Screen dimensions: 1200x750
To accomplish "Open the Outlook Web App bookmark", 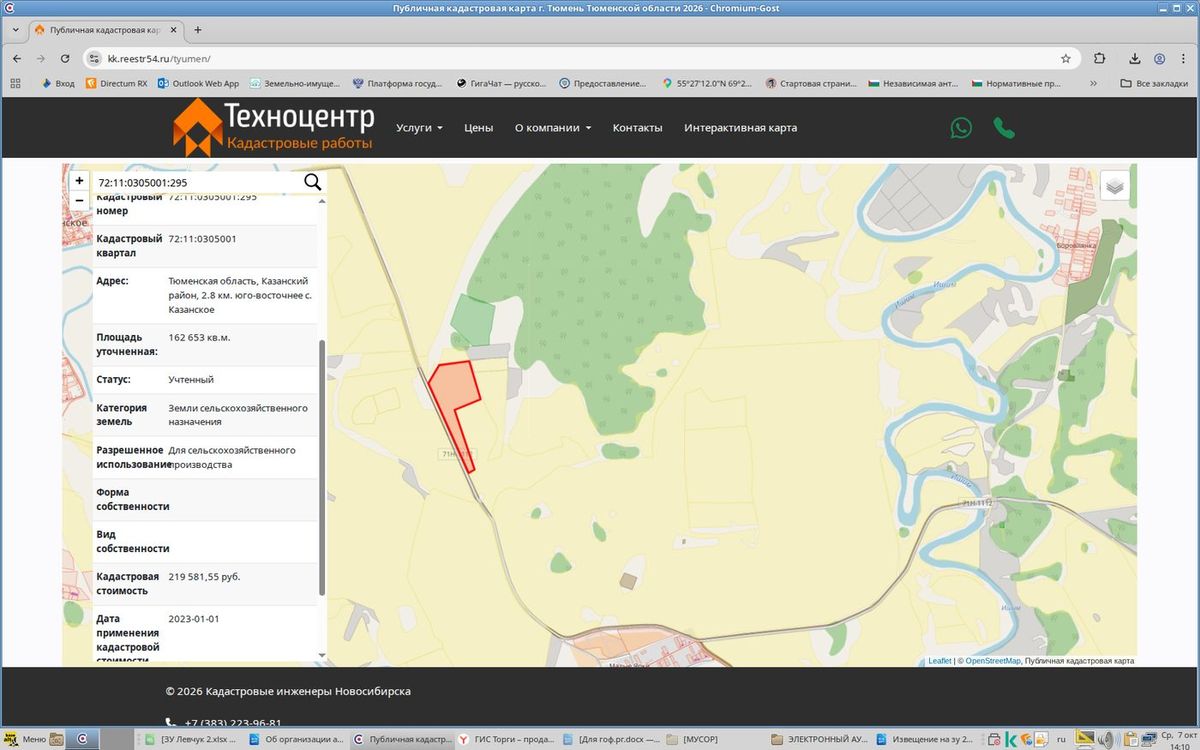I will click(198, 83).
